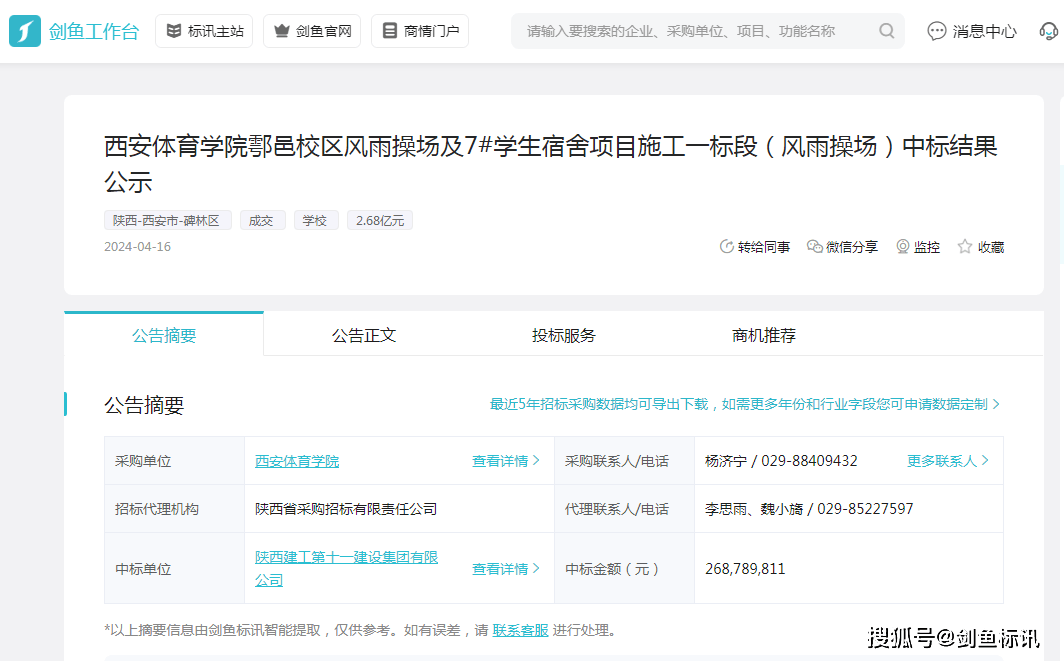Open 消息中心 message center

click(972, 31)
